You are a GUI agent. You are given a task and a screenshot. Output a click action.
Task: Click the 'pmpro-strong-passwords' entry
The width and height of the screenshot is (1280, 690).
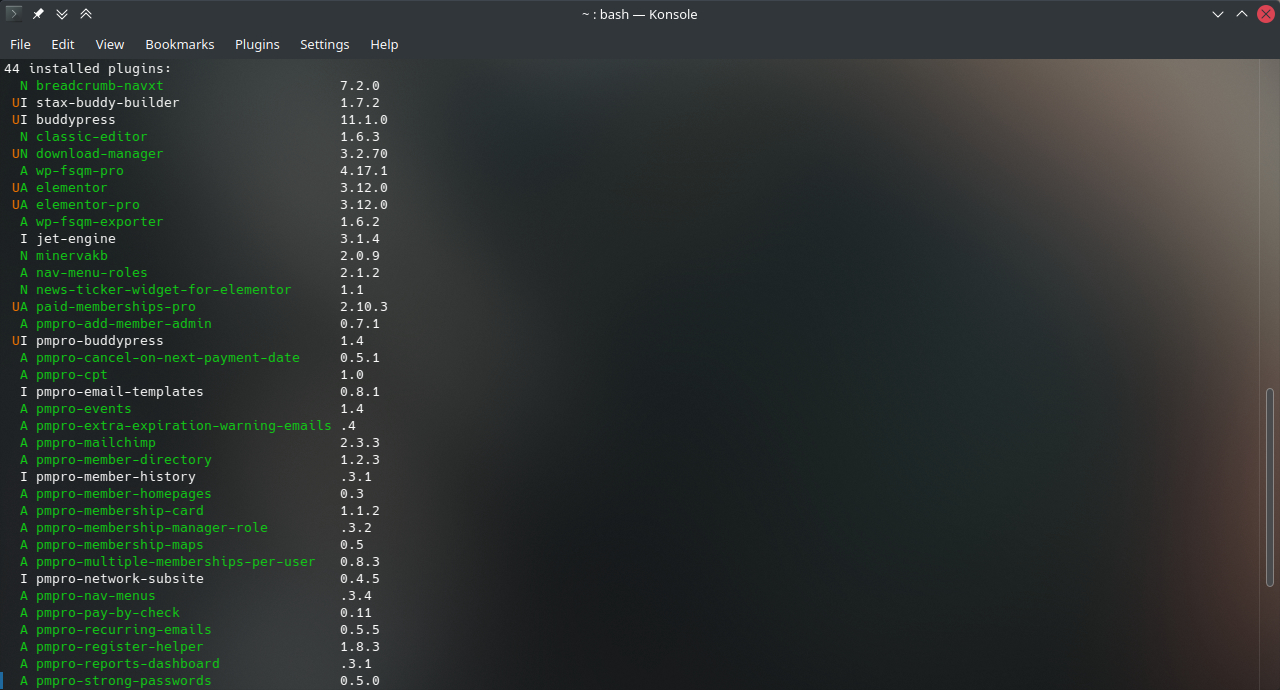[x=124, y=681]
